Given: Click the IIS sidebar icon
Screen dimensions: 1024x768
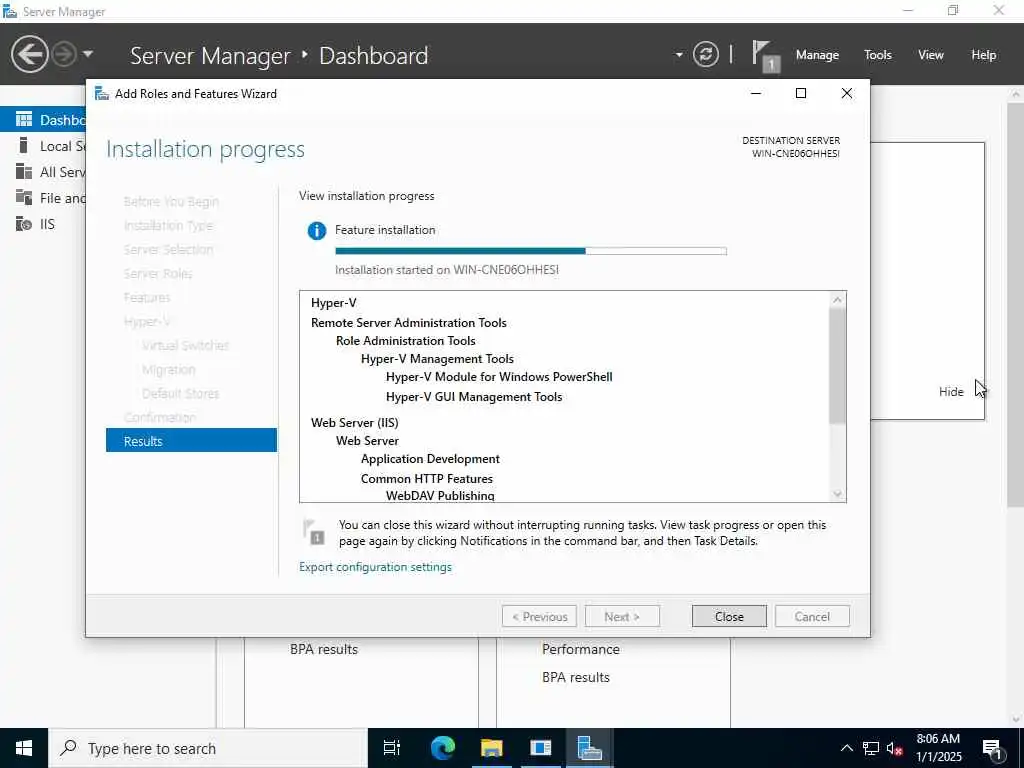Looking at the screenshot, I should point(24,224).
